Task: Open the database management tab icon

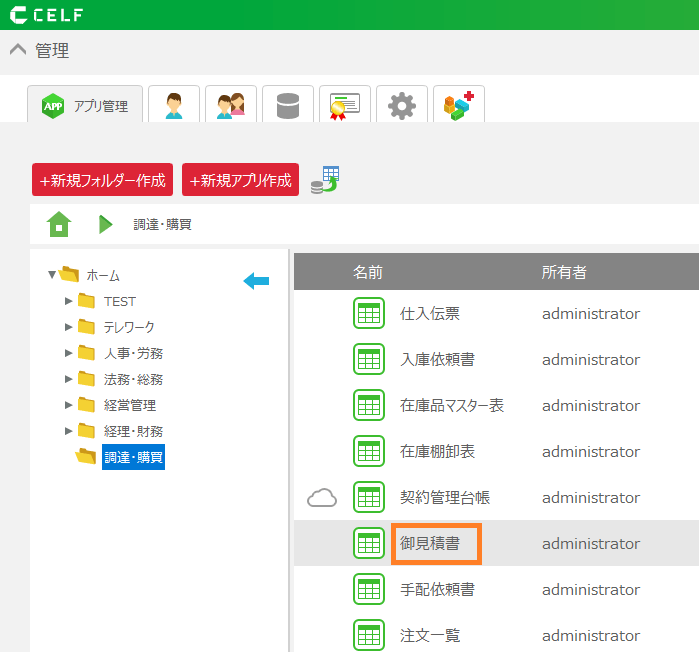Action: tap(288, 105)
